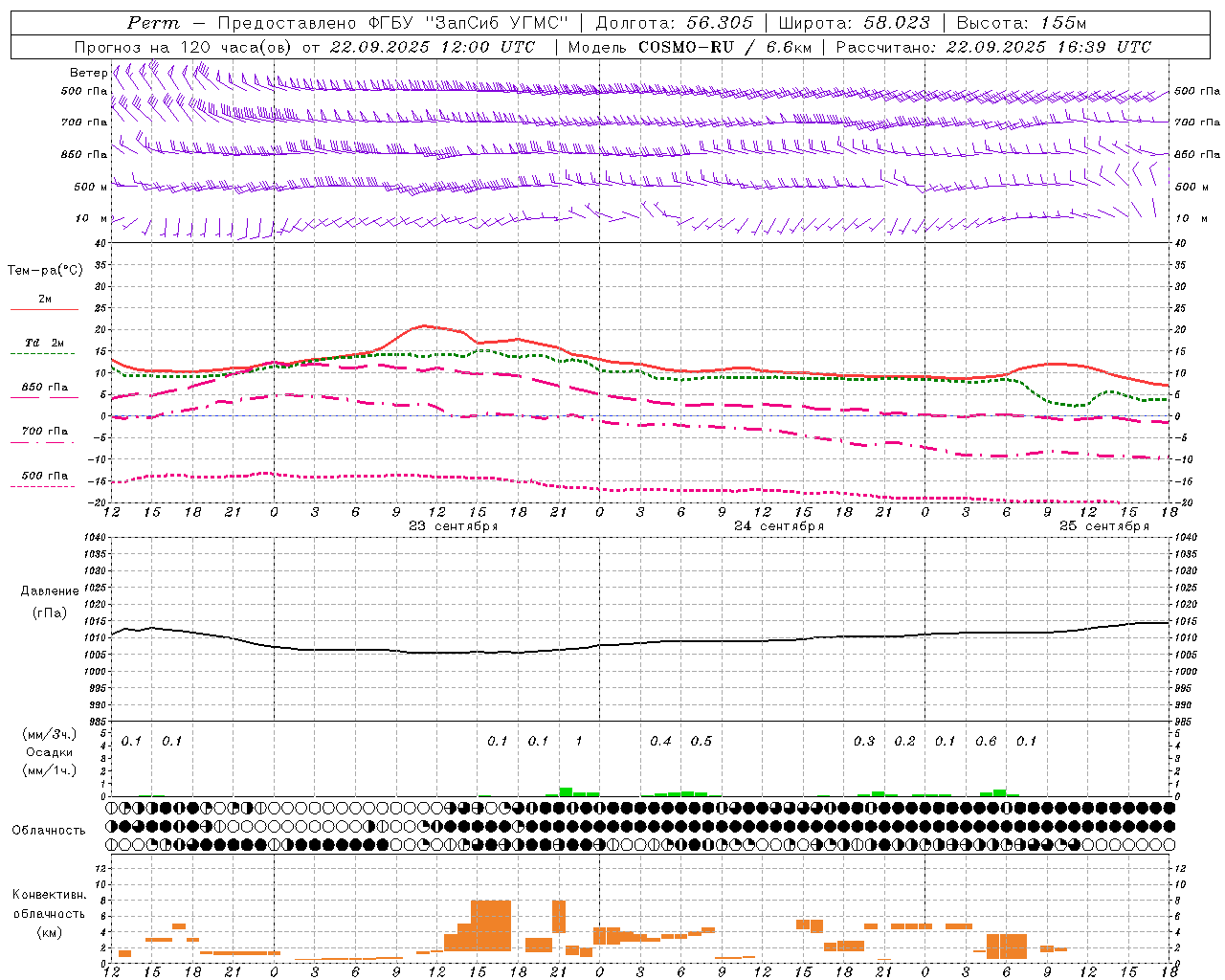Click the "10 м" wind level label on left
Viewport: 1225px width, 980px height.
[91, 218]
